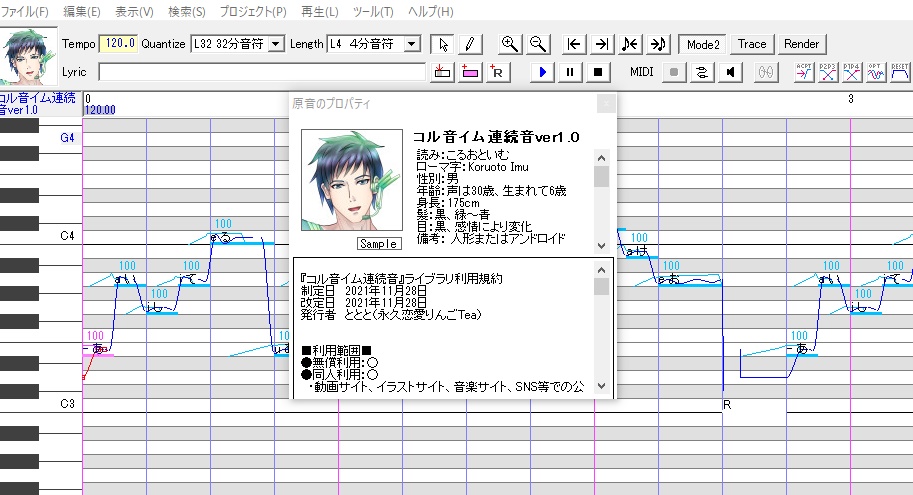Click the zoom out magnifier
Image resolution: width=913 pixels, height=495 pixels.
[x=537, y=44]
